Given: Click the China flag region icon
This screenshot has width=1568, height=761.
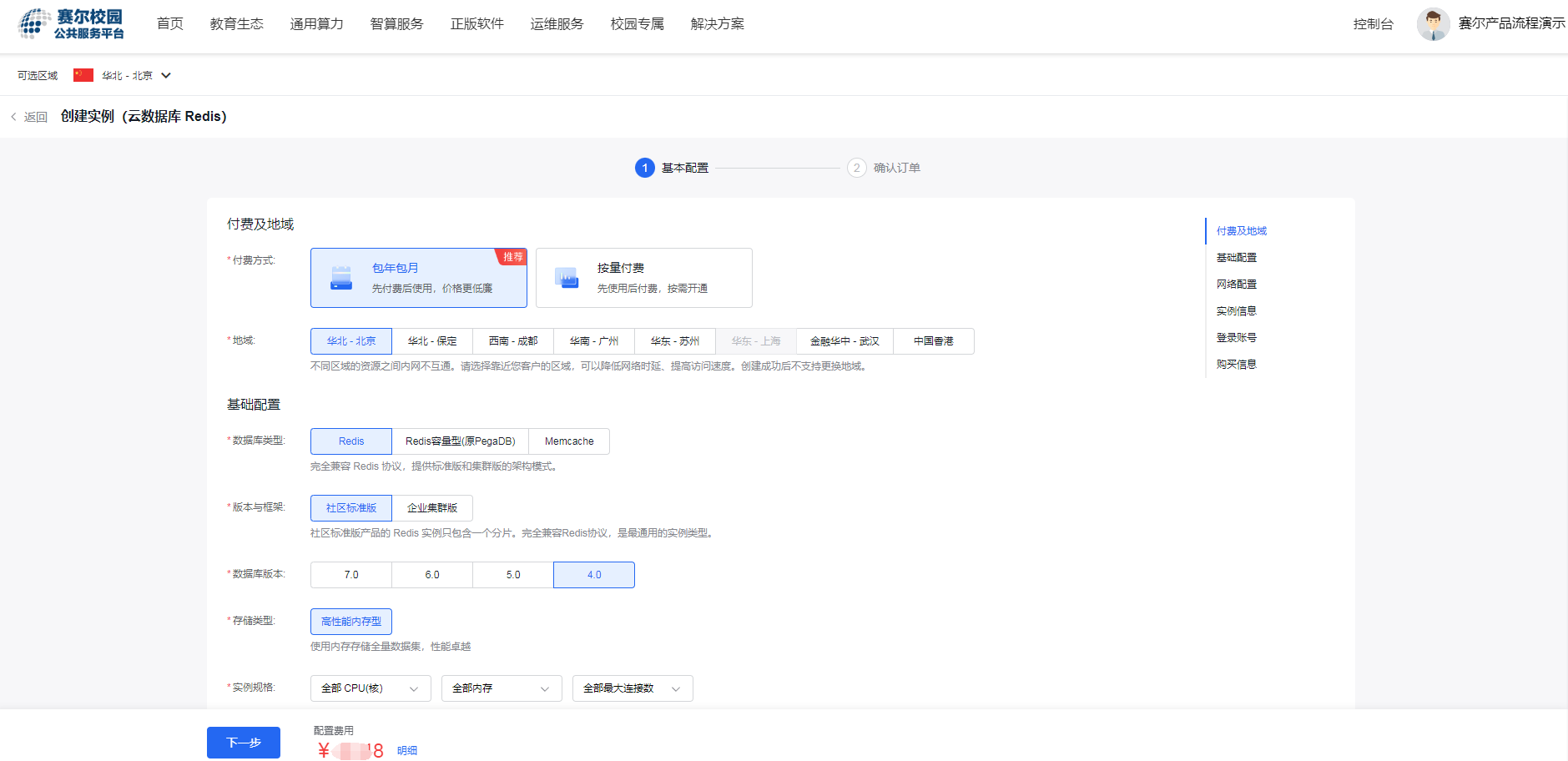Looking at the screenshot, I should pyautogui.click(x=83, y=75).
